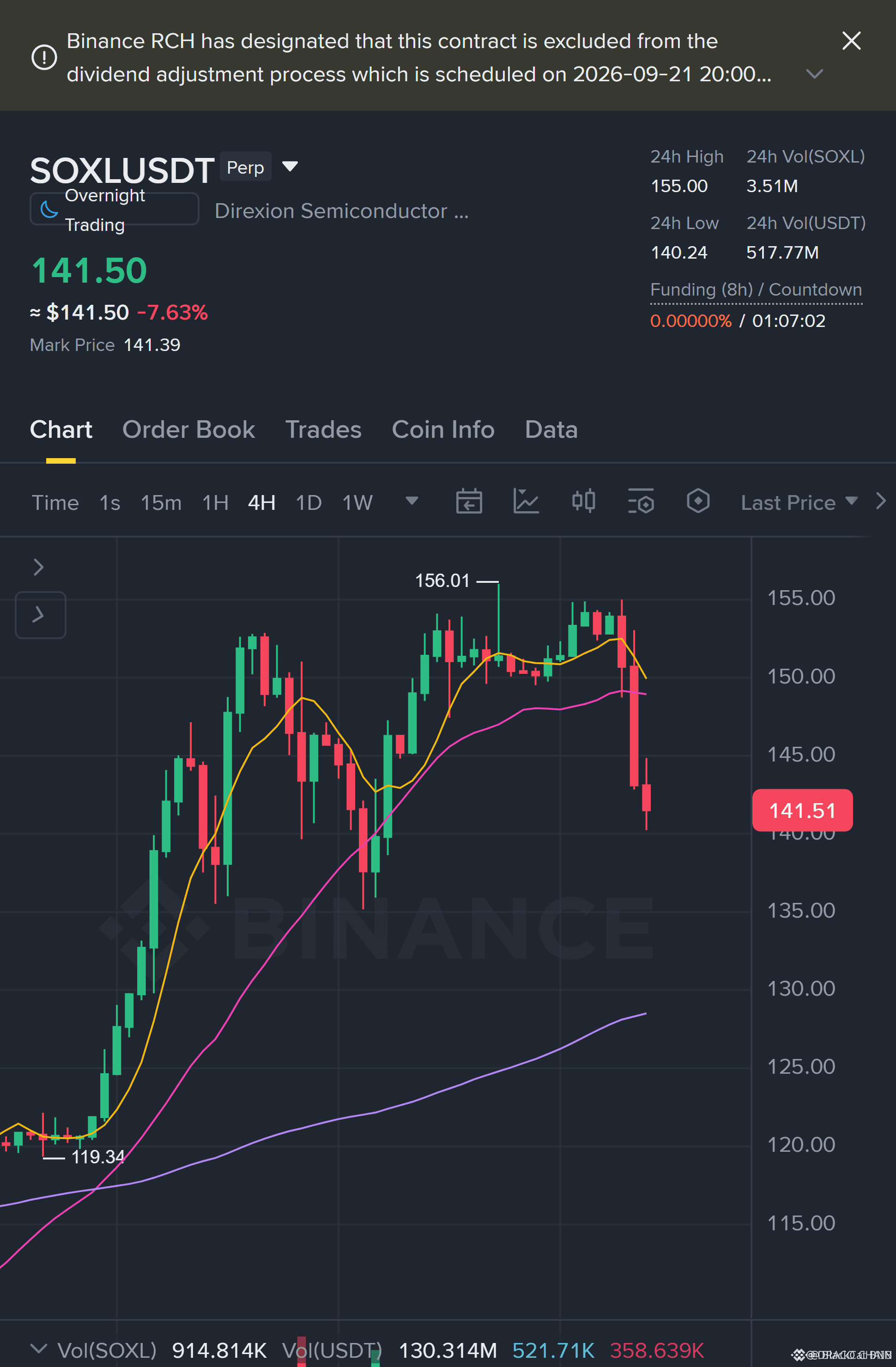
Task: Select the 15m timeframe
Action: (161, 502)
